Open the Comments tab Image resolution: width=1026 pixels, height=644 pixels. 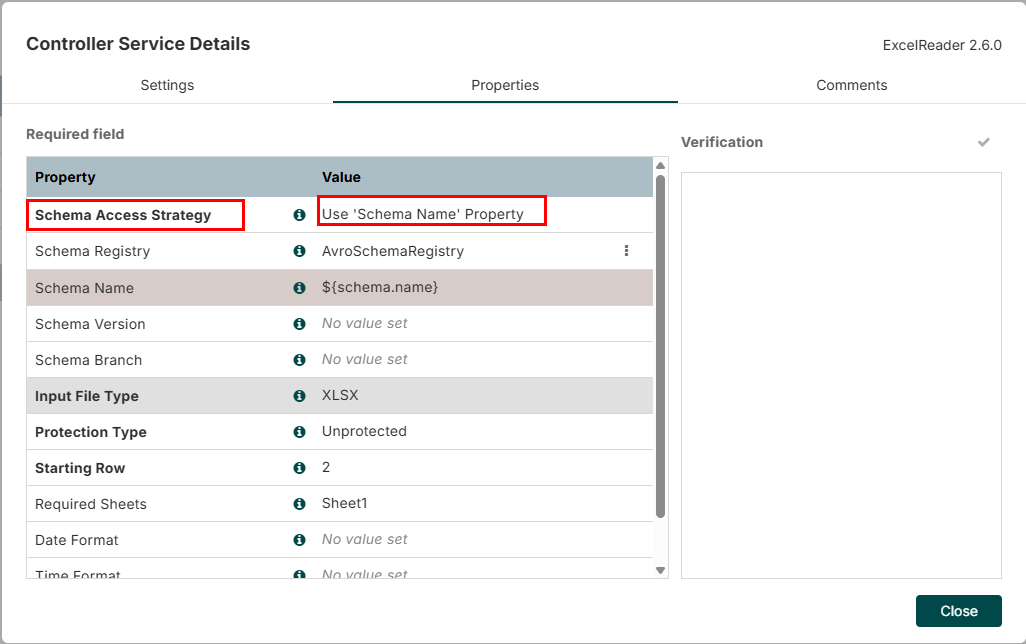coord(851,85)
